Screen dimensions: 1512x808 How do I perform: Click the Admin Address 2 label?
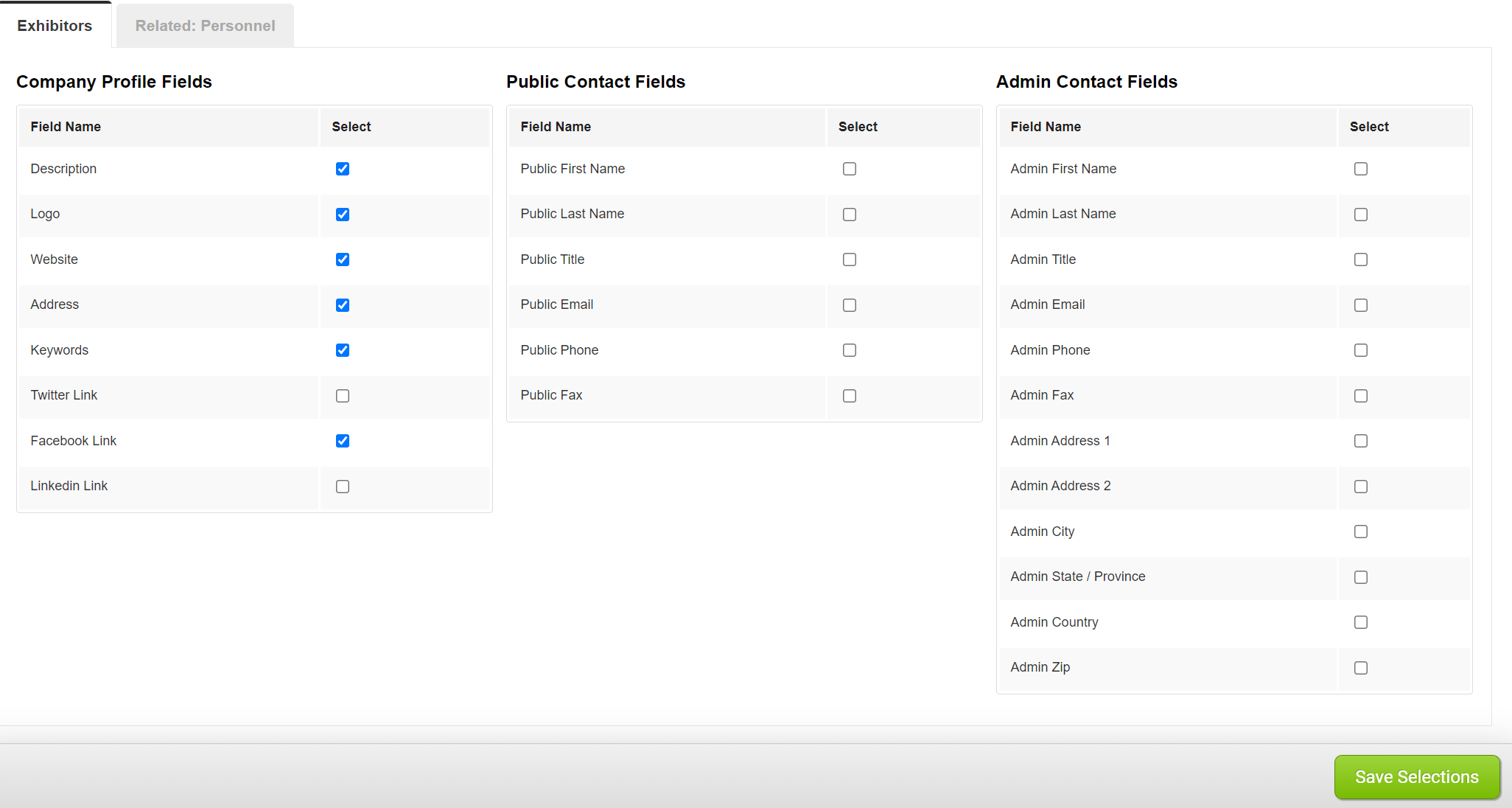click(1060, 486)
